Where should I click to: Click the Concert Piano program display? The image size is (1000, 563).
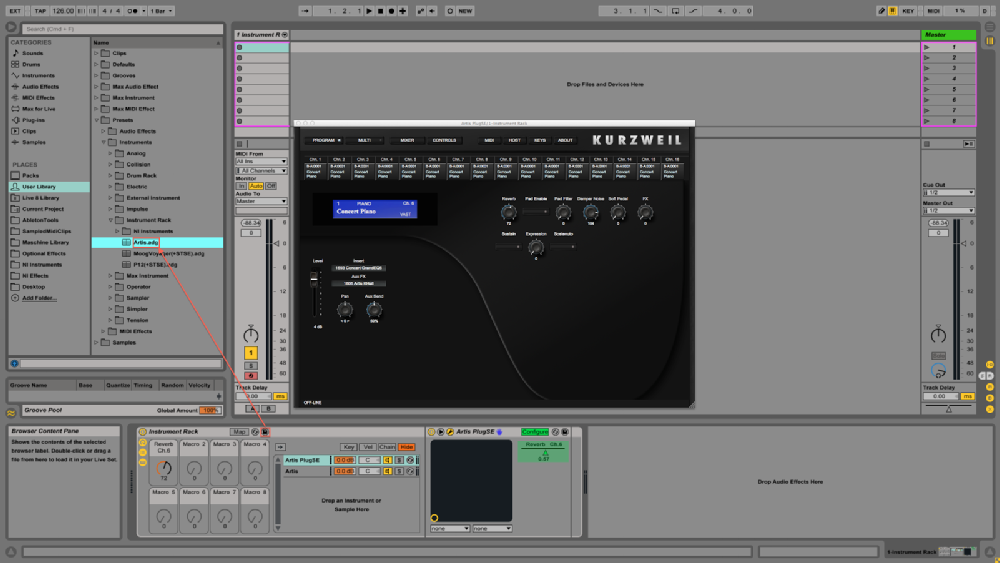(375, 208)
